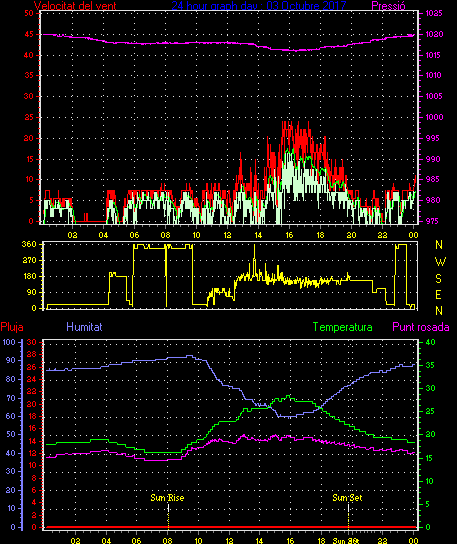Click the red 24 rain axis value
The height and width of the screenshot is (544, 457).
32,380
